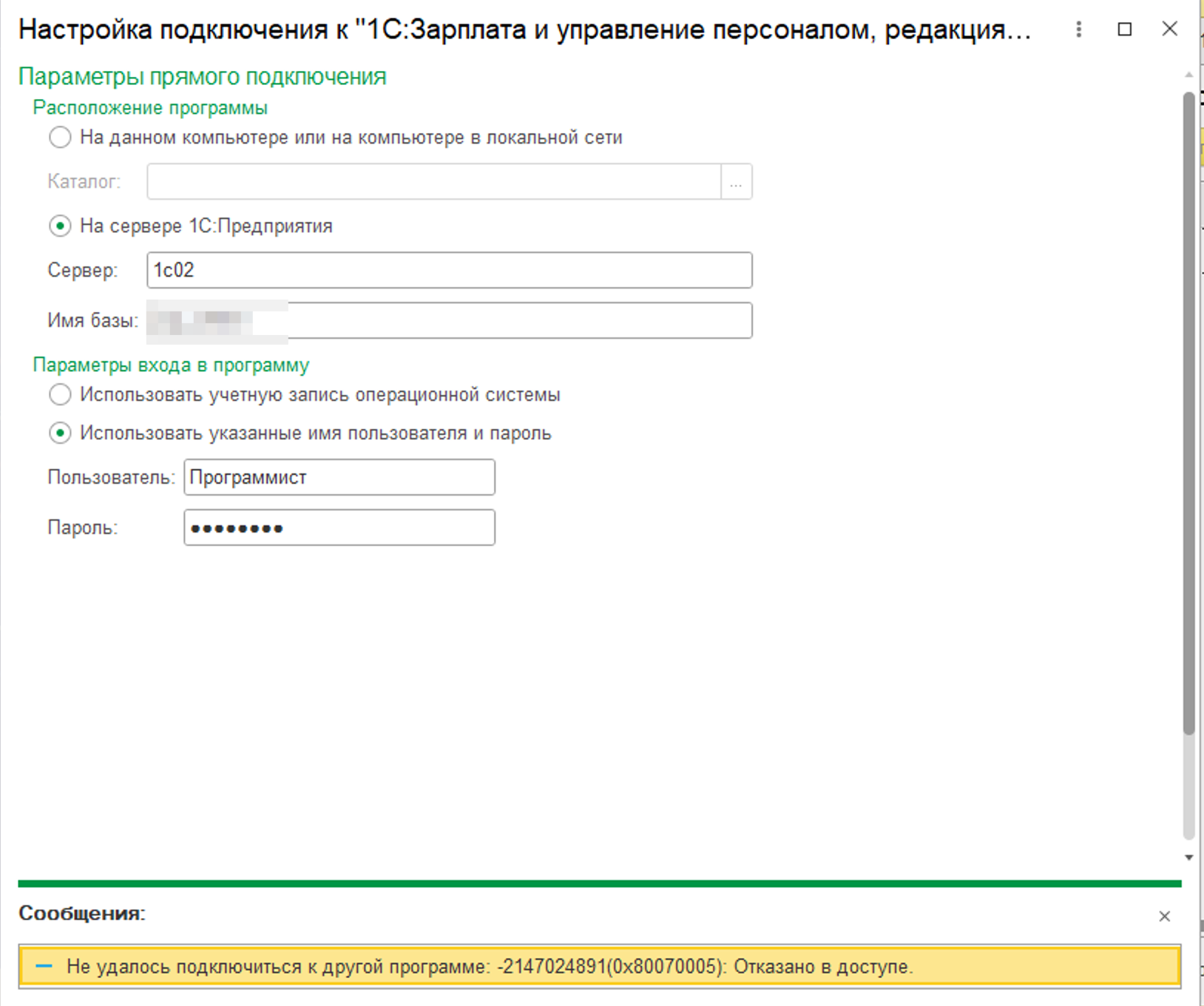Focus the Сервер field containing 1c02
1204x1006 pixels.
(449, 270)
